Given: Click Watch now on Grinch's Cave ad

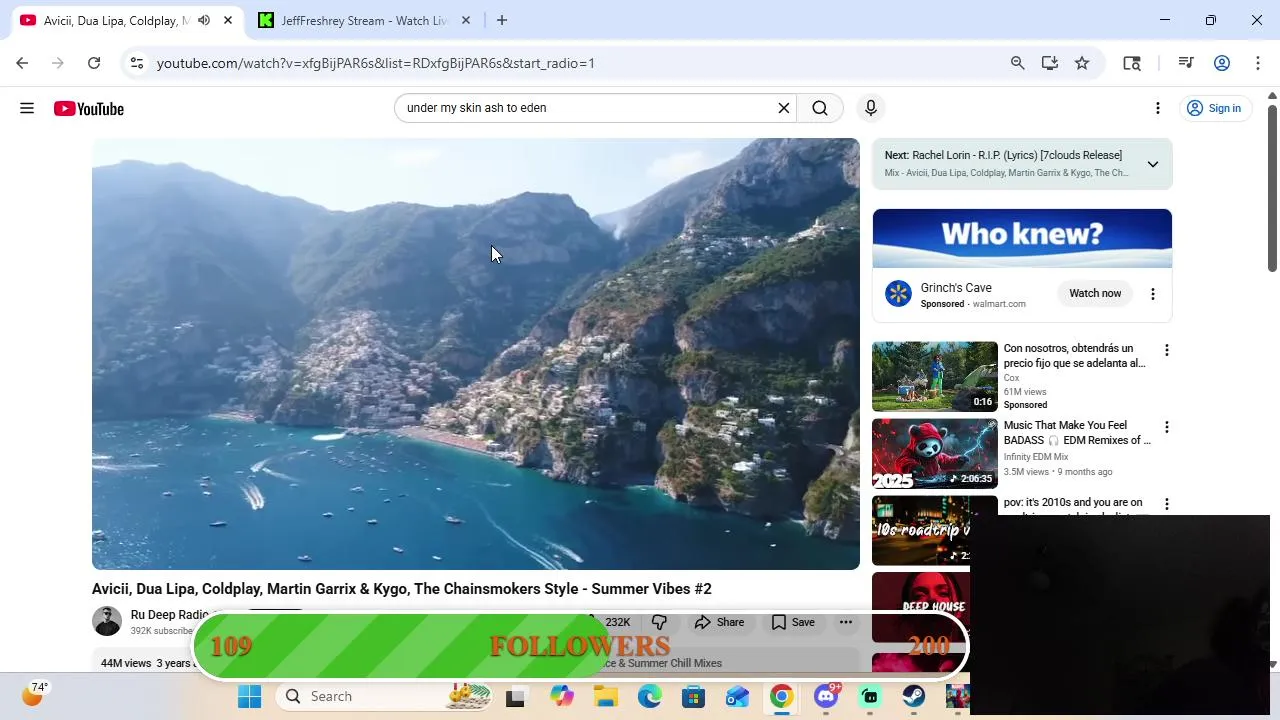Looking at the screenshot, I should pyautogui.click(x=1095, y=294).
